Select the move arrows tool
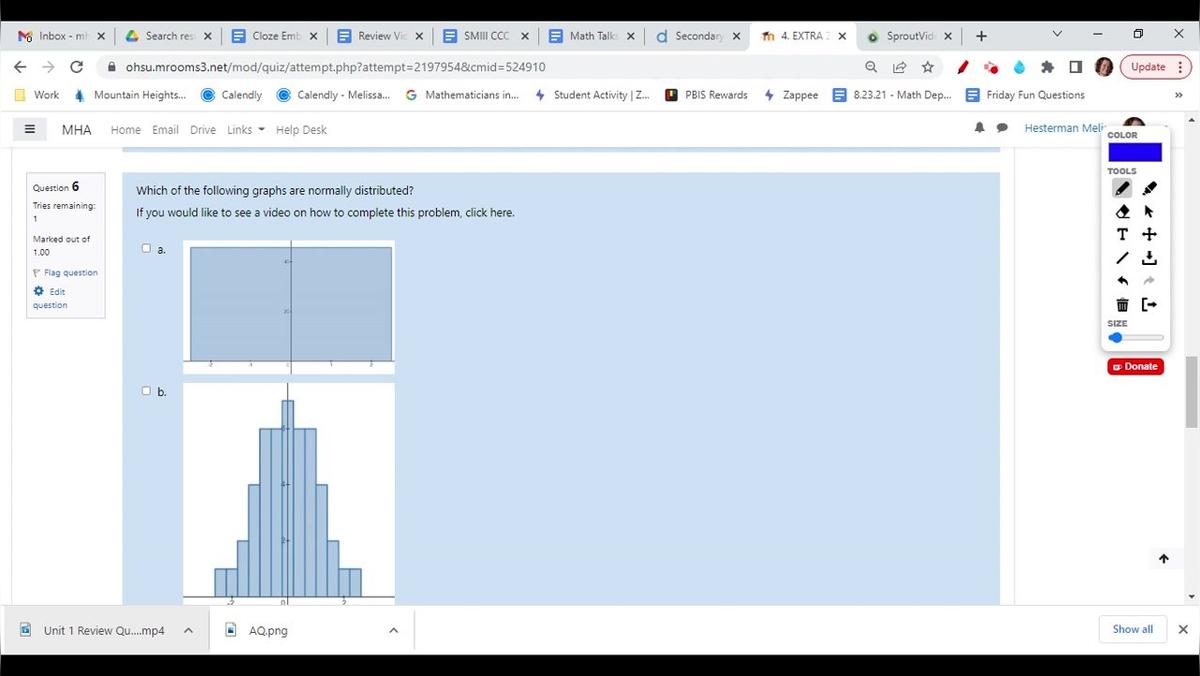The width and height of the screenshot is (1200, 676). pyautogui.click(x=1149, y=234)
